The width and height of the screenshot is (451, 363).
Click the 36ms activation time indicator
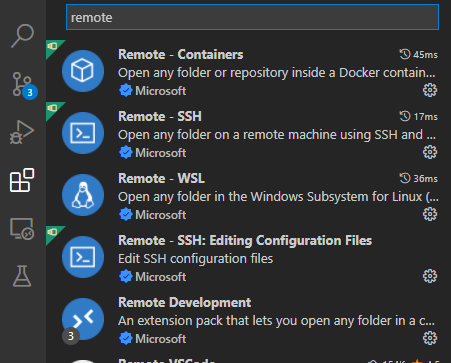click(x=418, y=178)
